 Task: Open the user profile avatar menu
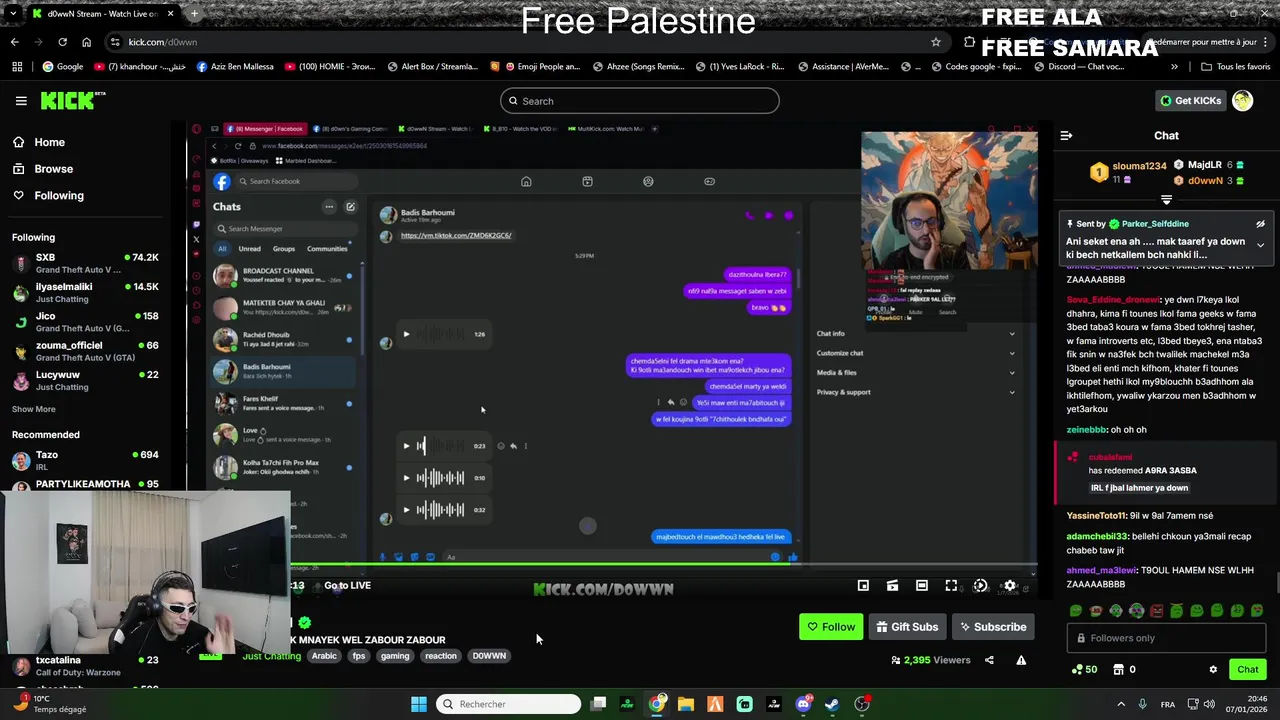[x=1242, y=100]
